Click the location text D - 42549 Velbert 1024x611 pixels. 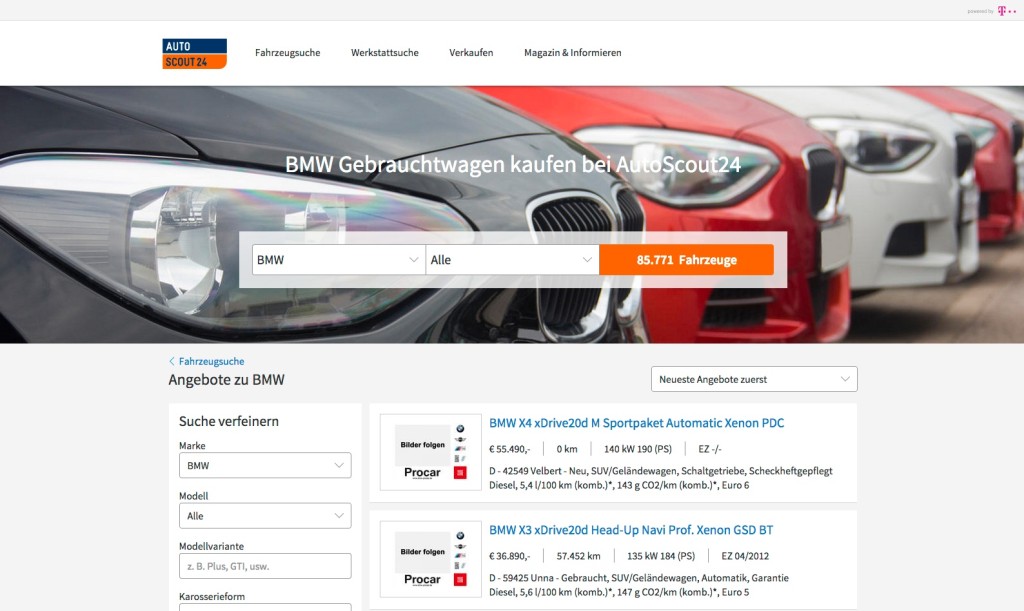tap(527, 471)
